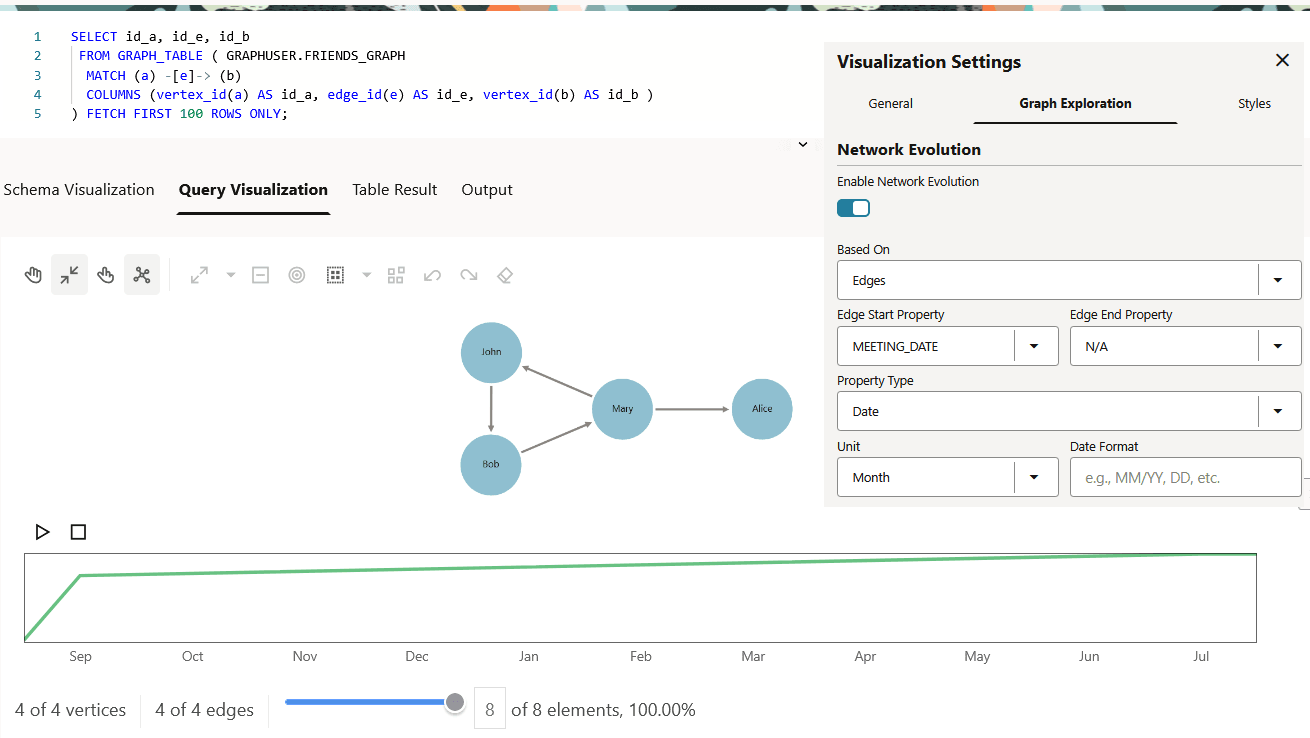Click the Apr marker on the timeline
The height and width of the screenshot is (738, 1310).
[865, 656]
